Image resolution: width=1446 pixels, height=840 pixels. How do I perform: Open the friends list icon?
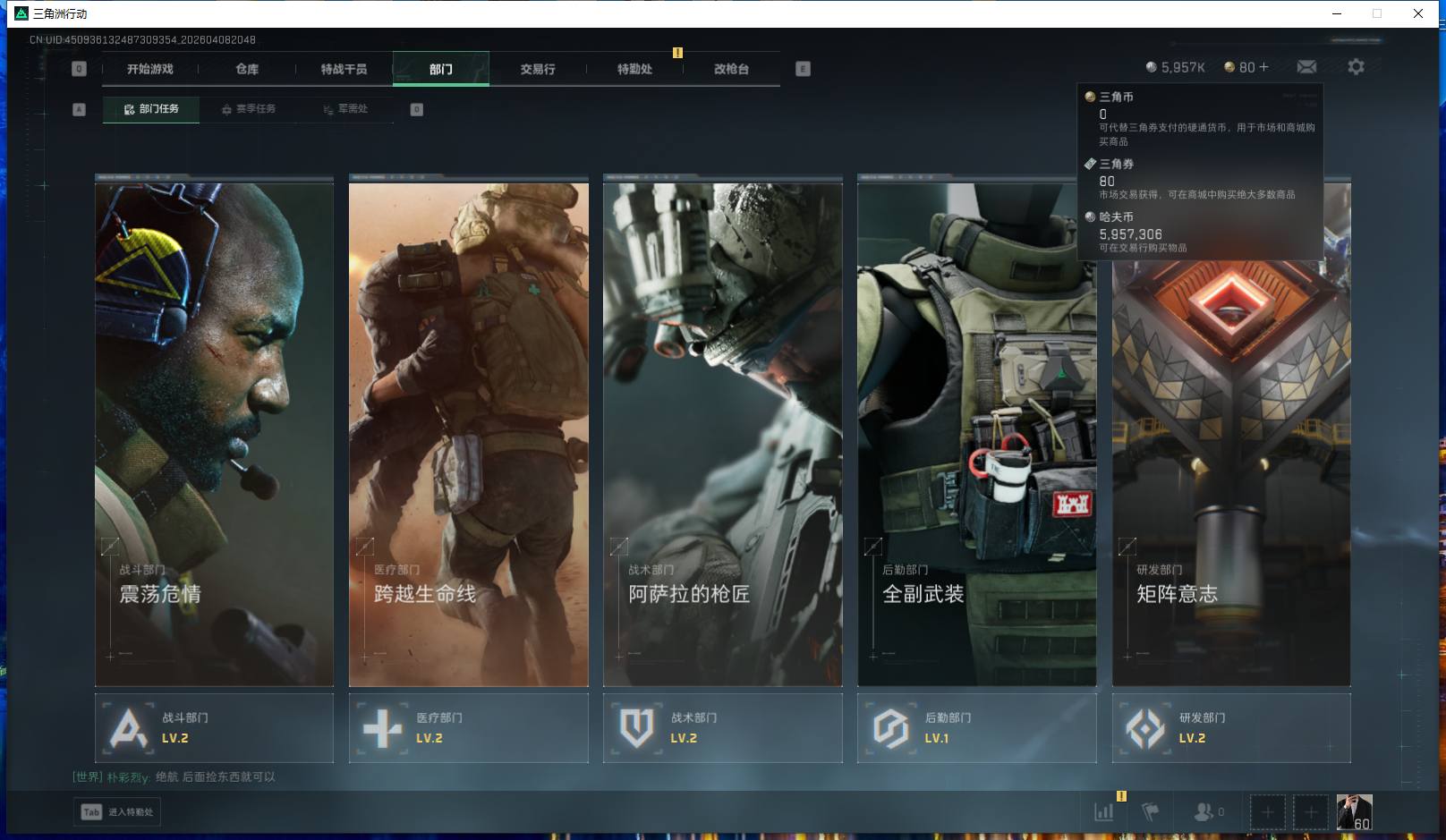[1204, 811]
